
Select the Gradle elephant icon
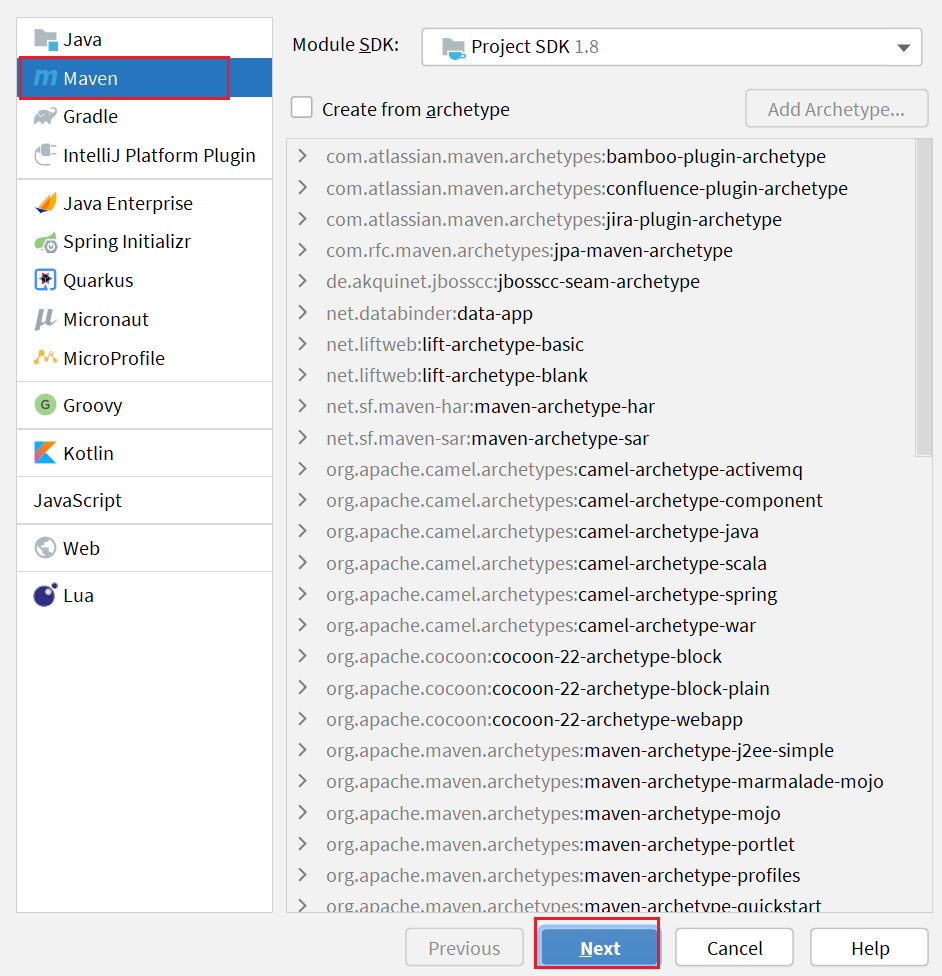pos(45,116)
